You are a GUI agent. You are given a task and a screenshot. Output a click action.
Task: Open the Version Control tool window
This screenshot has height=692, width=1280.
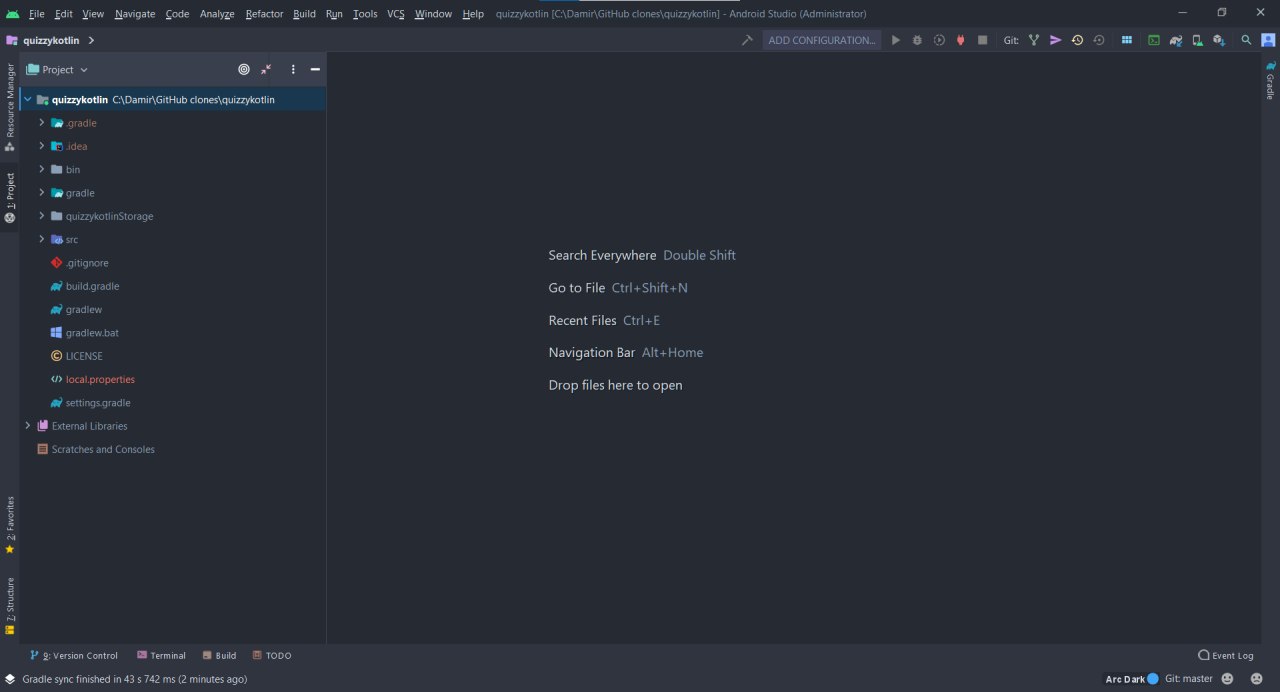tap(74, 656)
